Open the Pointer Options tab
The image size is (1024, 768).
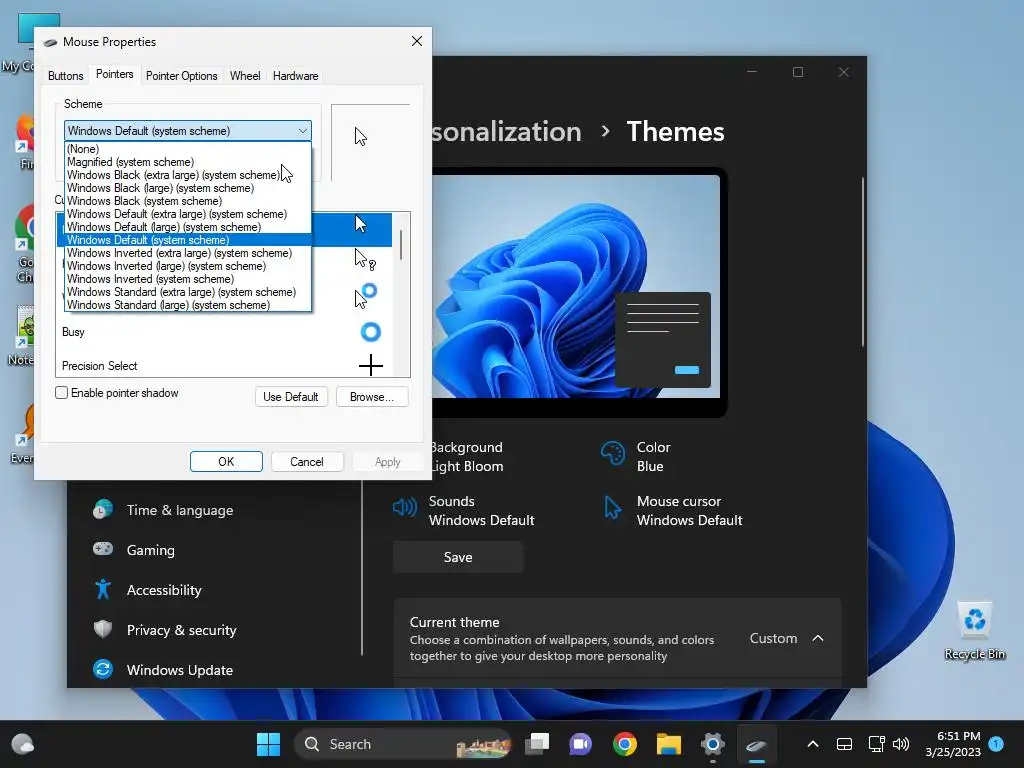(x=182, y=76)
